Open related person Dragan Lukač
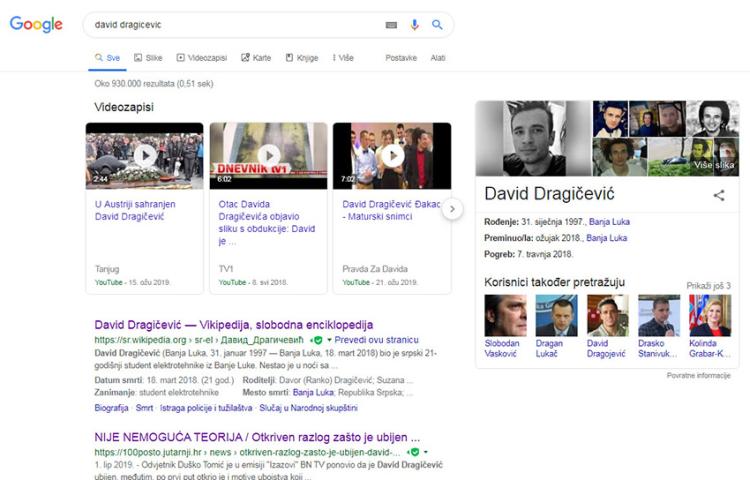Viewport: 750px width, 480px height. click(x=556, y=327)
